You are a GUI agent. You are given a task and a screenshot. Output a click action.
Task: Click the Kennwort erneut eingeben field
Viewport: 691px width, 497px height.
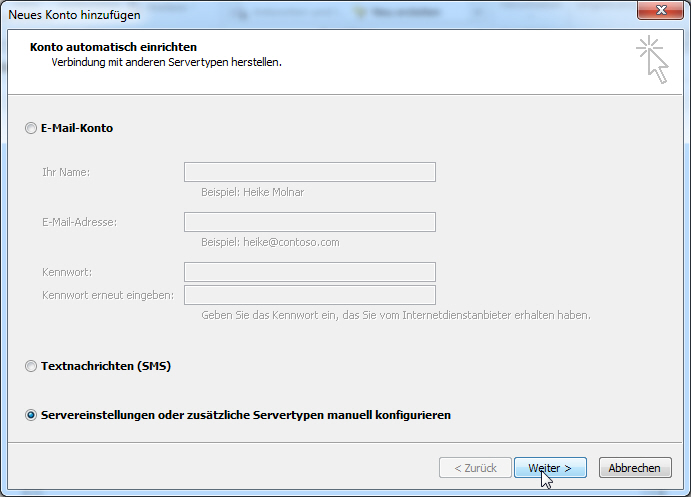tap(310, 295)
